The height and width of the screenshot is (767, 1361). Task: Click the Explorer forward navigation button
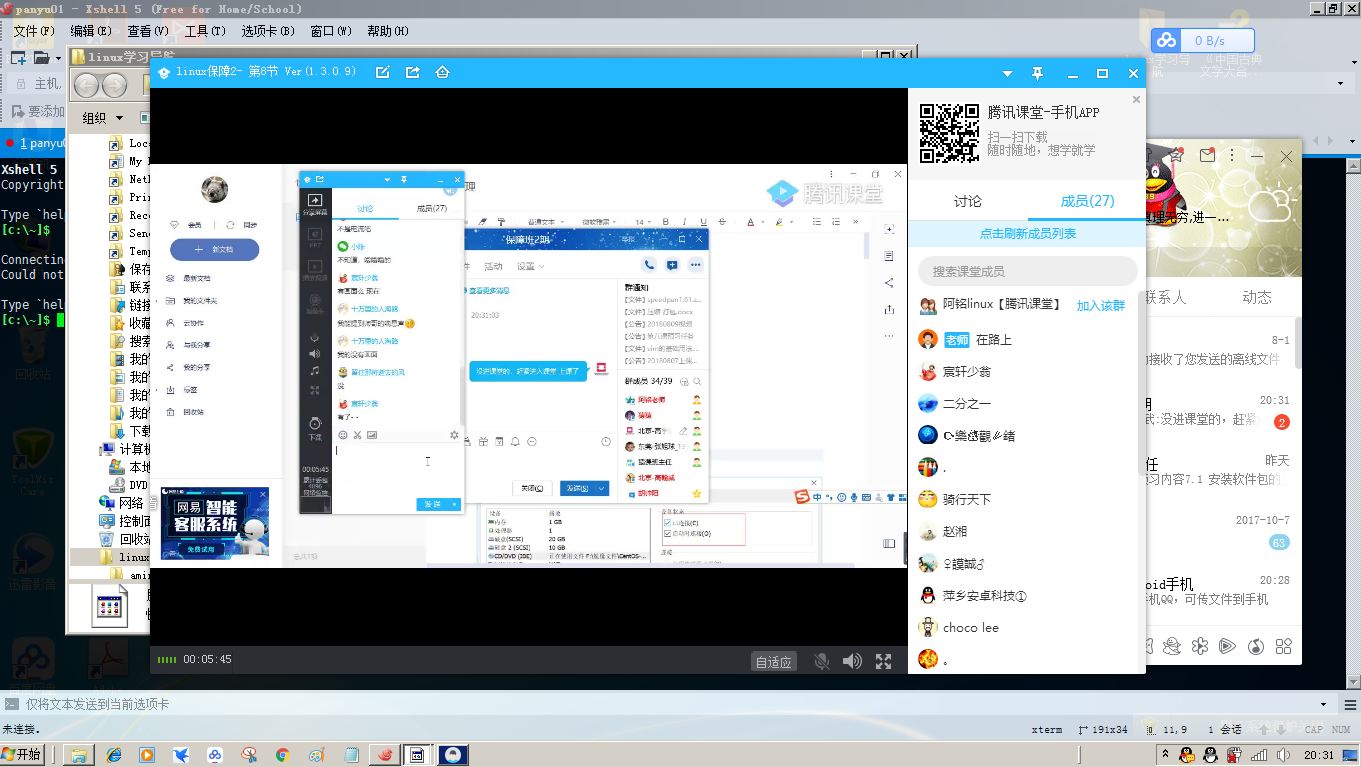tap(115, 85)
